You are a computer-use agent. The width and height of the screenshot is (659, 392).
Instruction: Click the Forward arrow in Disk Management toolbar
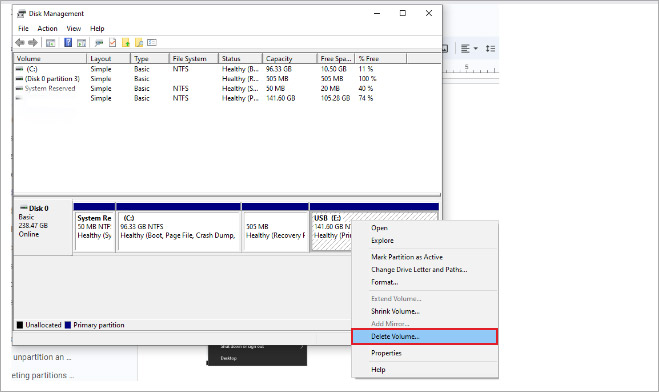click(33, 42)
